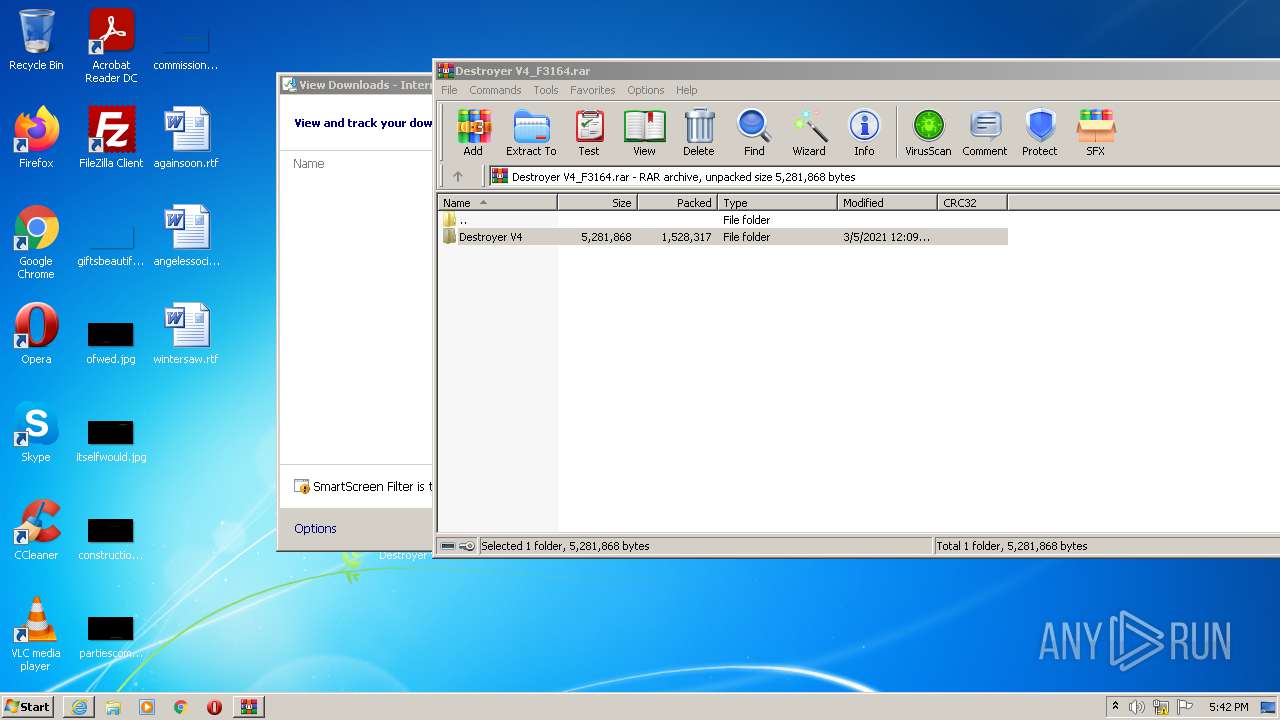Sort by the Type column header
Image resolution: width=1280 pixels, height=720 pixels.
tap(777, 202)
